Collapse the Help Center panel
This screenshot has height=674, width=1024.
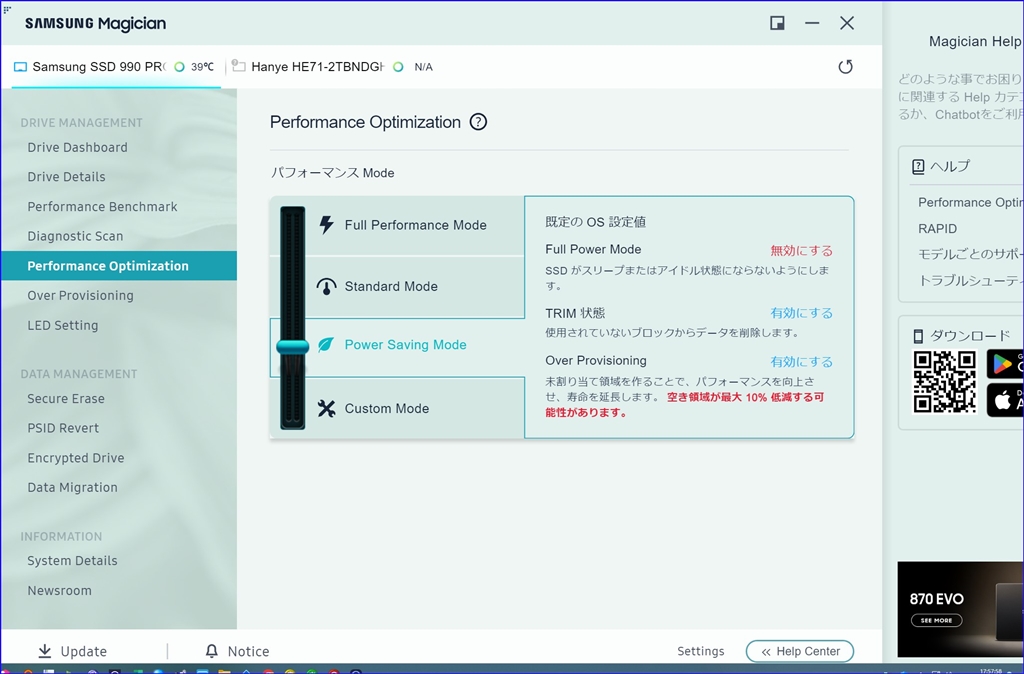pyautogui.click(x=800, y=651)
